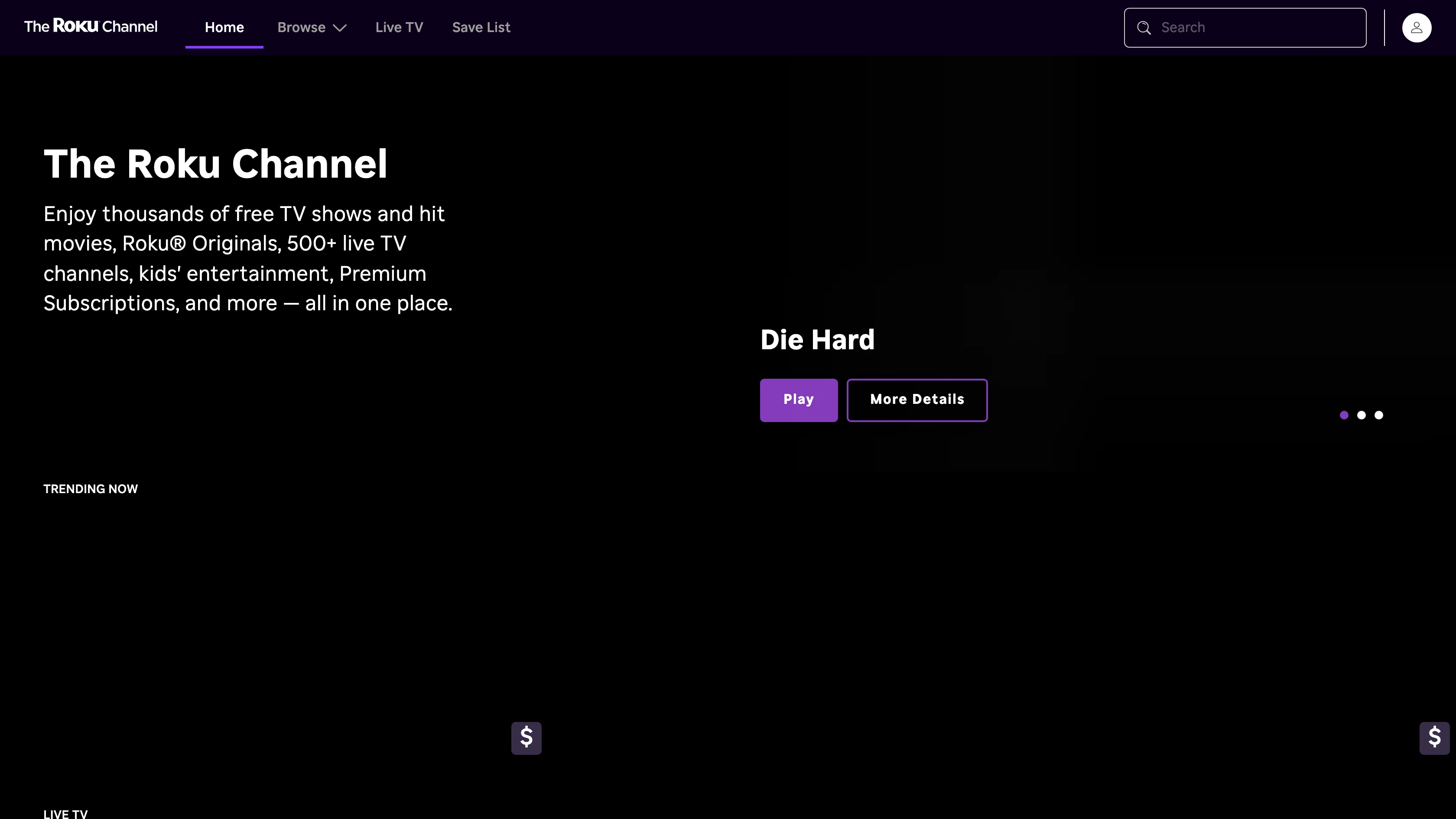Jump to the third carousel dot
This screenshot has height=819, width=1456.
coord(1378,415)
